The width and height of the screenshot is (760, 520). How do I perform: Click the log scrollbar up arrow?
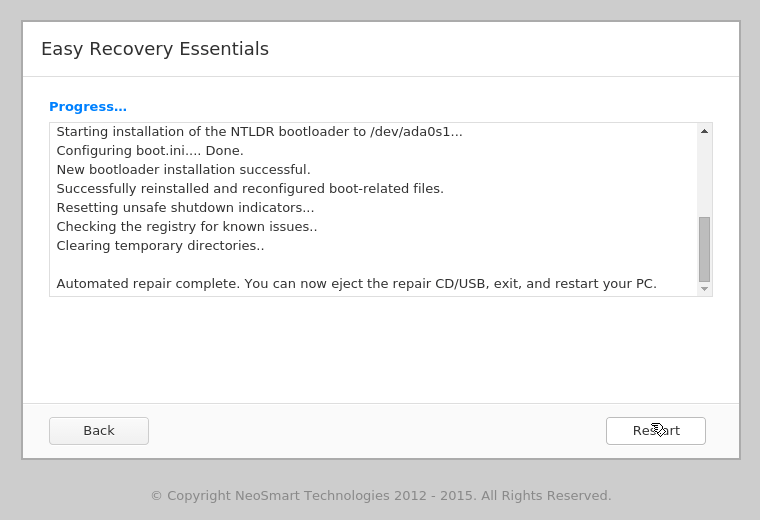point(704,131)
